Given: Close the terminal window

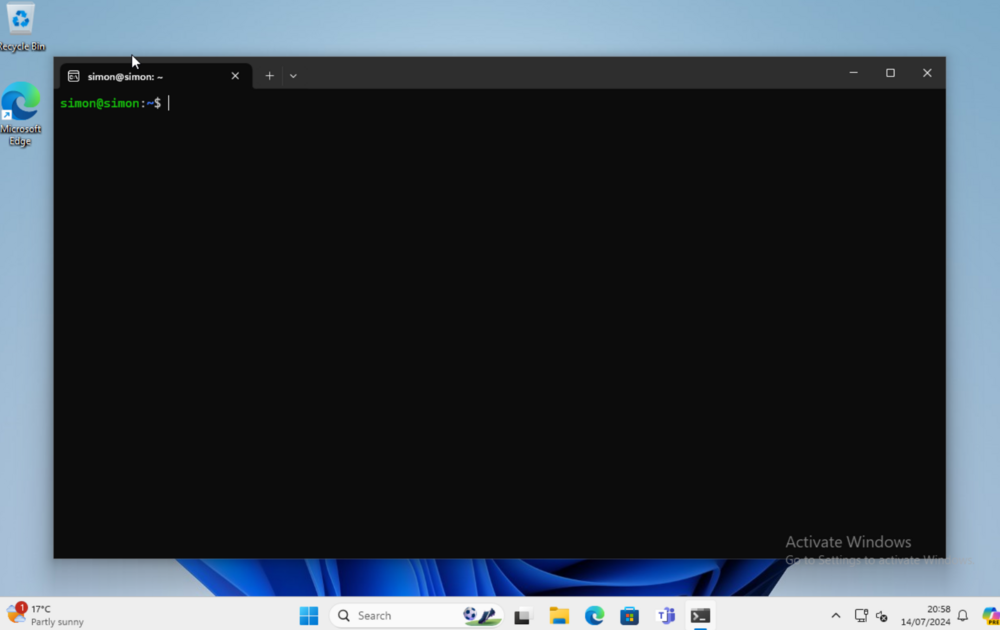Looking at the screenshot, I should 927,73.
